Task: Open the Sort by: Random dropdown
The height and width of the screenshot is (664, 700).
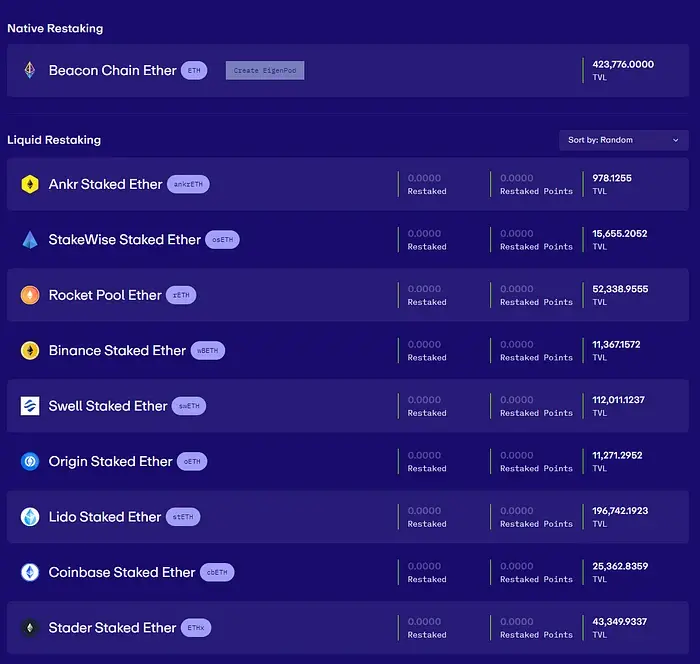Action: tap(623, 140)
